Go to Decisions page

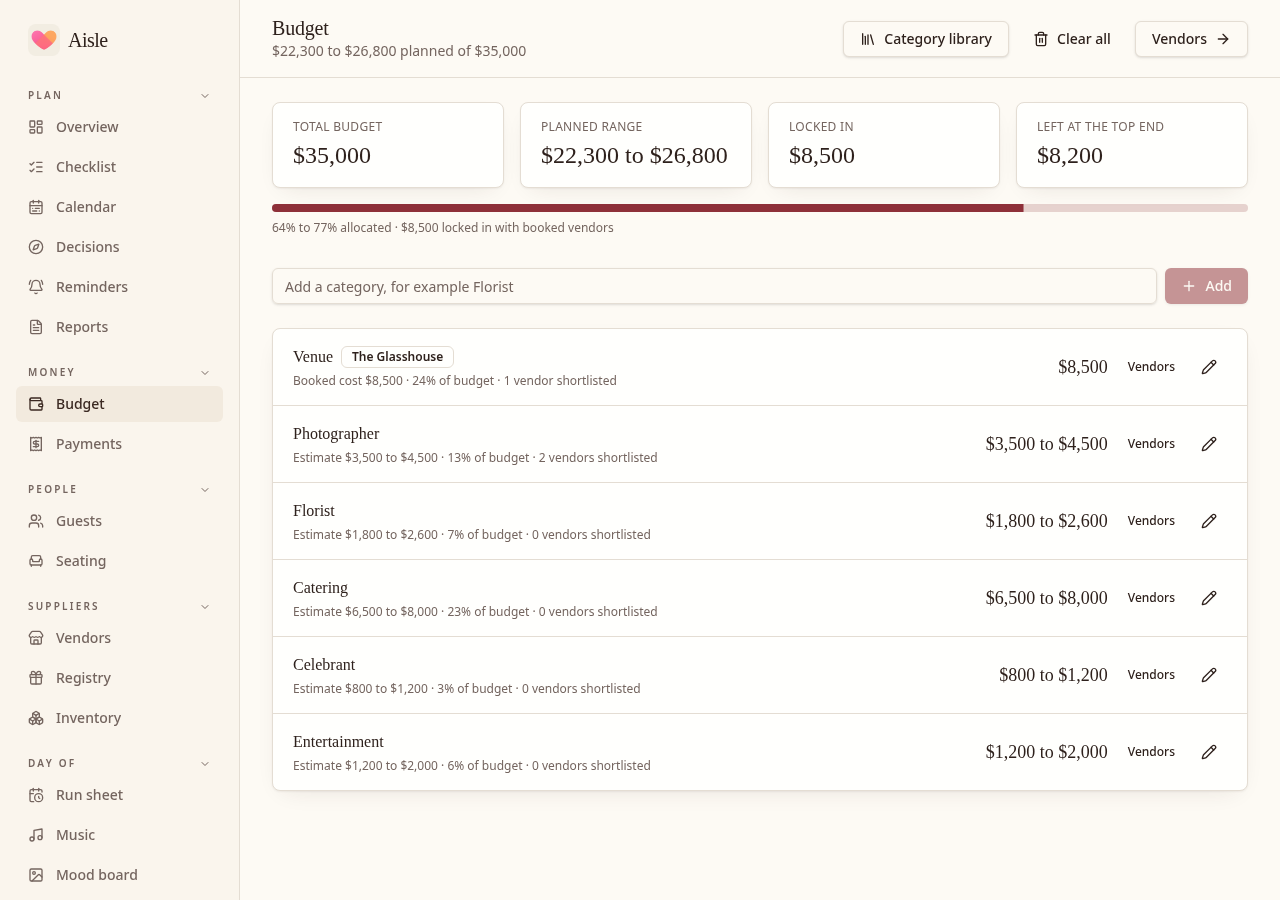pyautogui.click(x=119, y=247)
